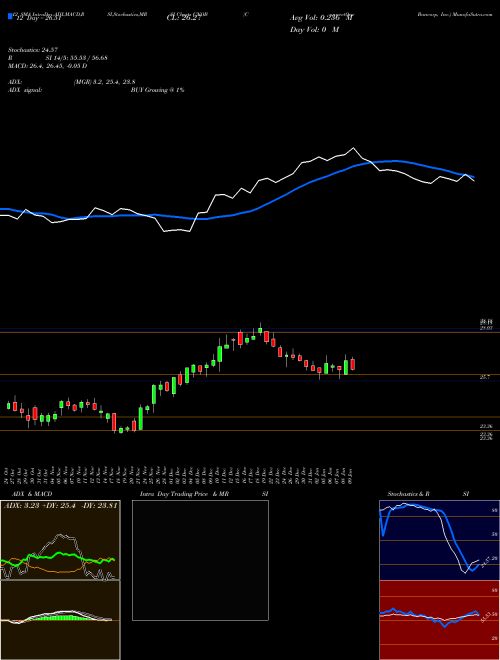Screen dimensions: 500x660
Task: Click the last red candlestick on the chart
Action: 353,365
